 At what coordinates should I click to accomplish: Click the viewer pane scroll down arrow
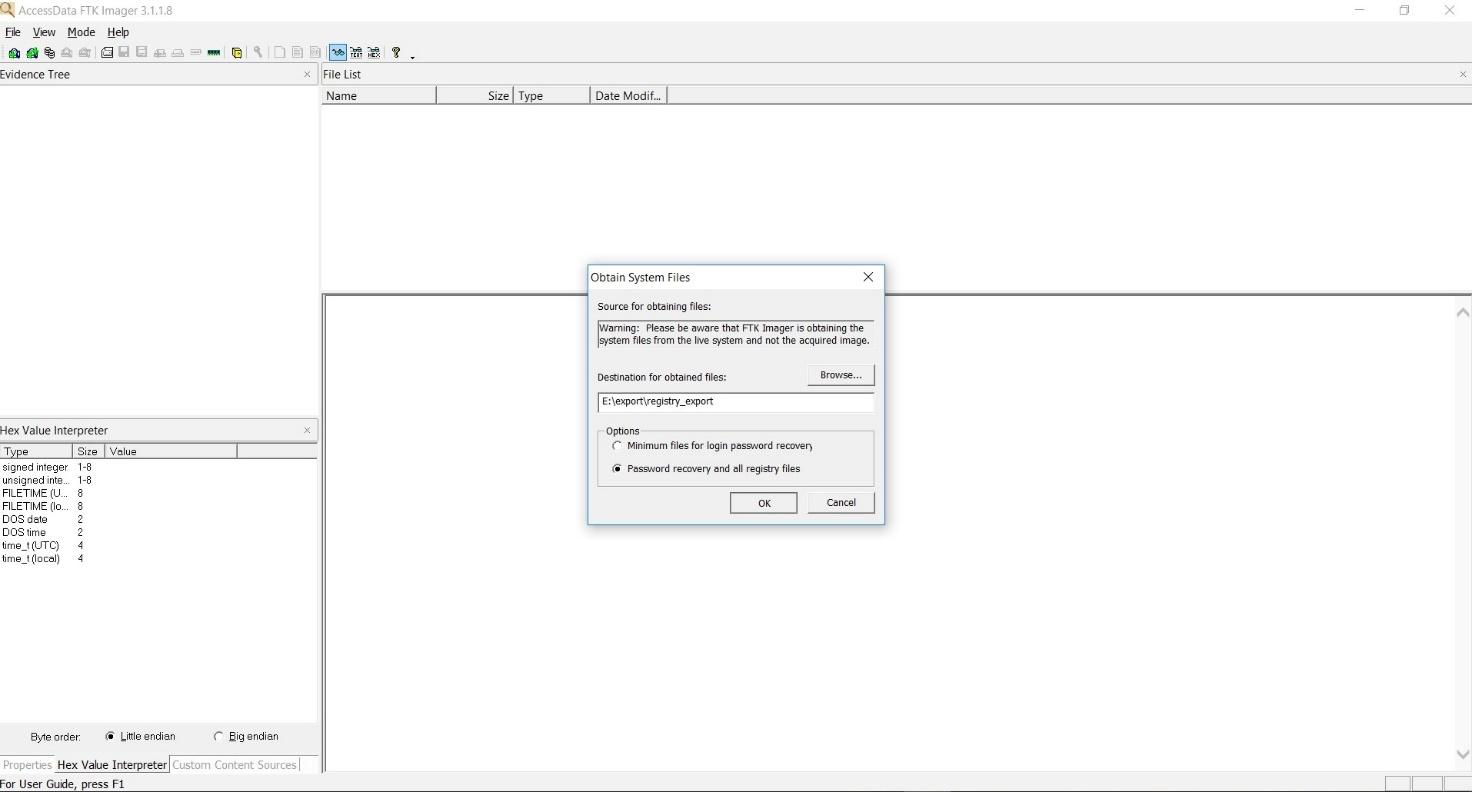[1462, 754]
